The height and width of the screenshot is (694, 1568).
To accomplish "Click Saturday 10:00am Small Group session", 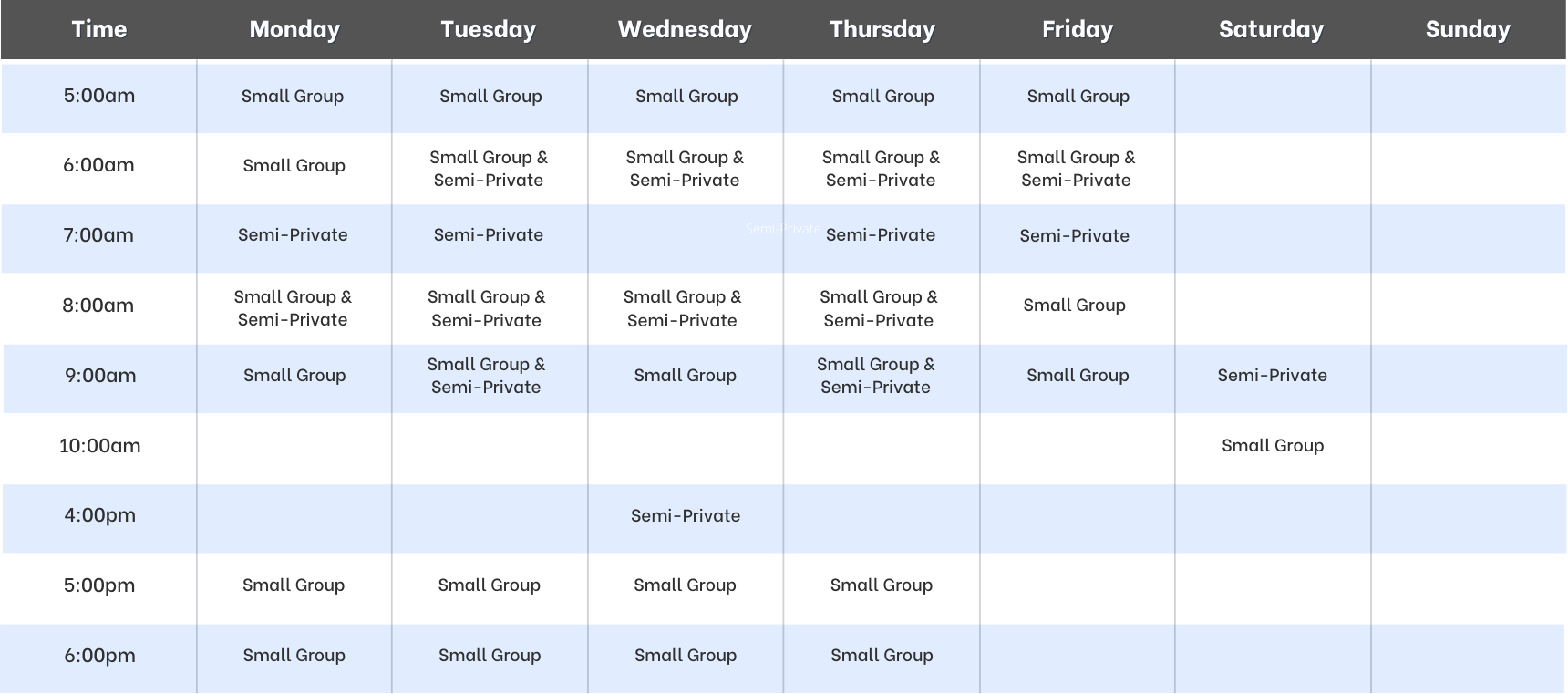I will tap(1273, 445).
